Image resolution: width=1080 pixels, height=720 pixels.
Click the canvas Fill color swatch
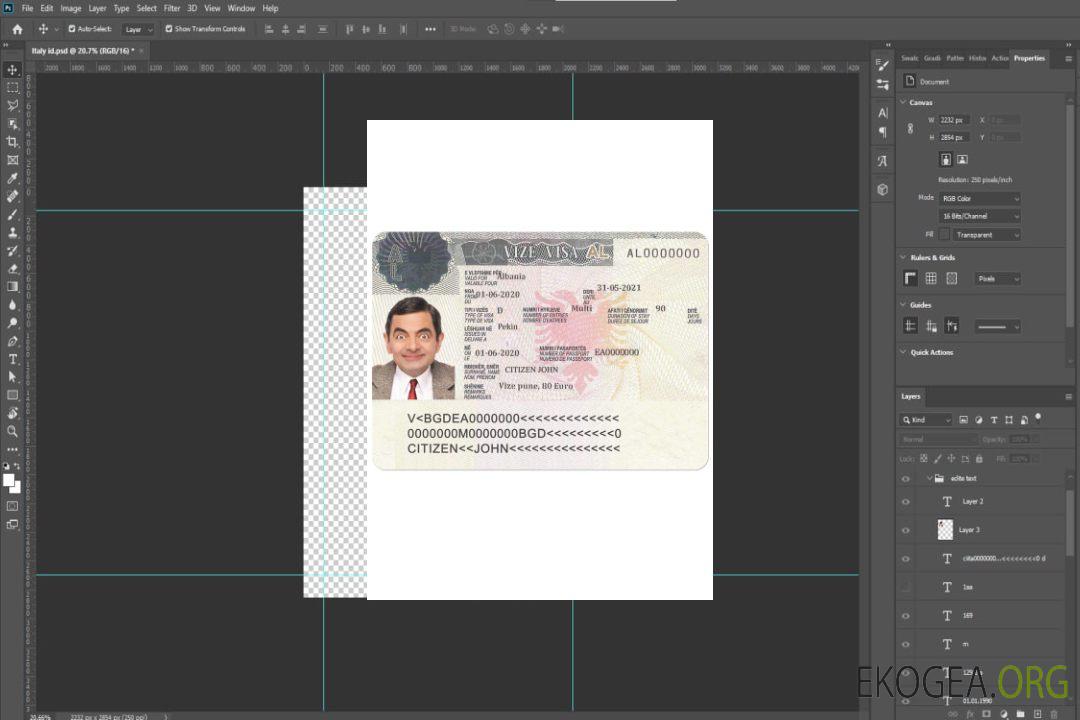(944, 235)
